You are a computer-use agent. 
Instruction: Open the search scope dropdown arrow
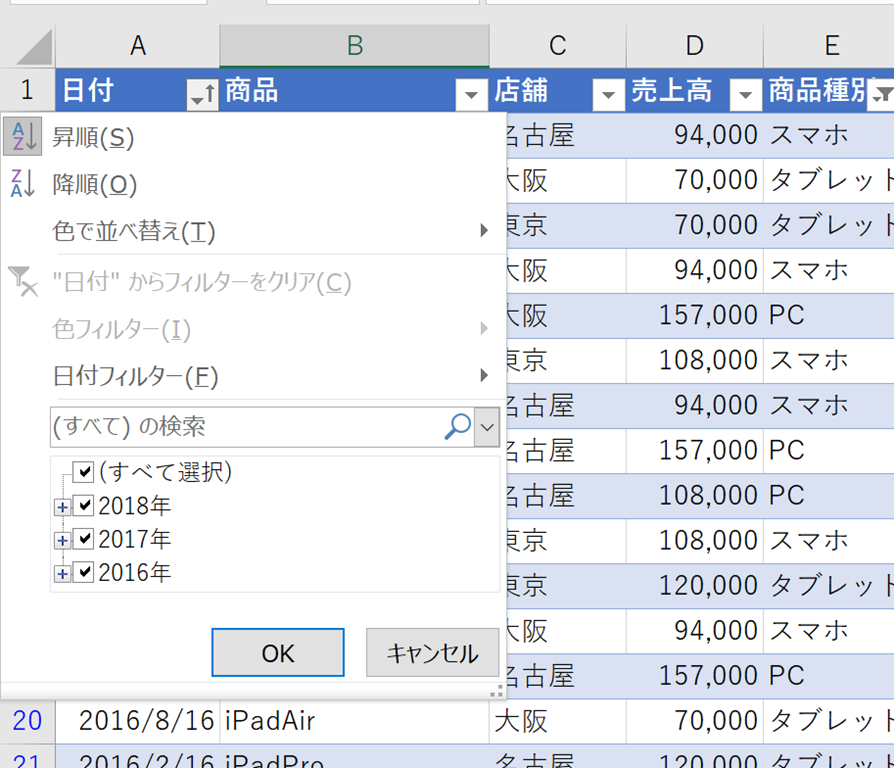tap(487, 427)
